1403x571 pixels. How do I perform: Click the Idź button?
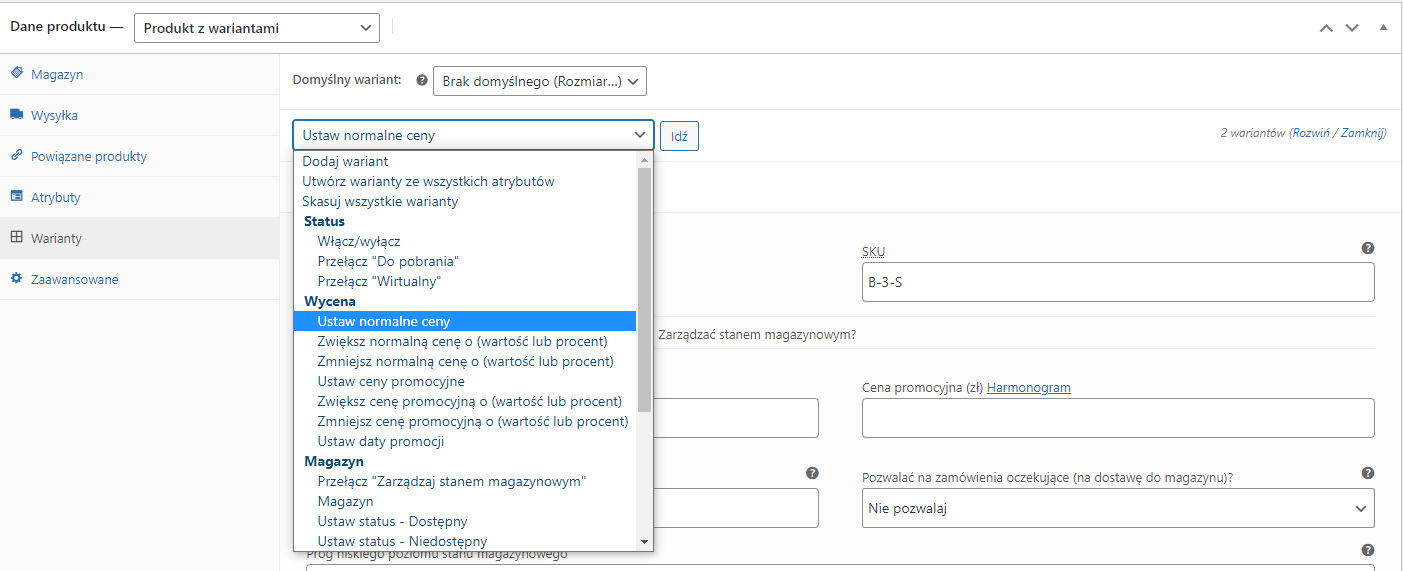[x=679, y=136]
